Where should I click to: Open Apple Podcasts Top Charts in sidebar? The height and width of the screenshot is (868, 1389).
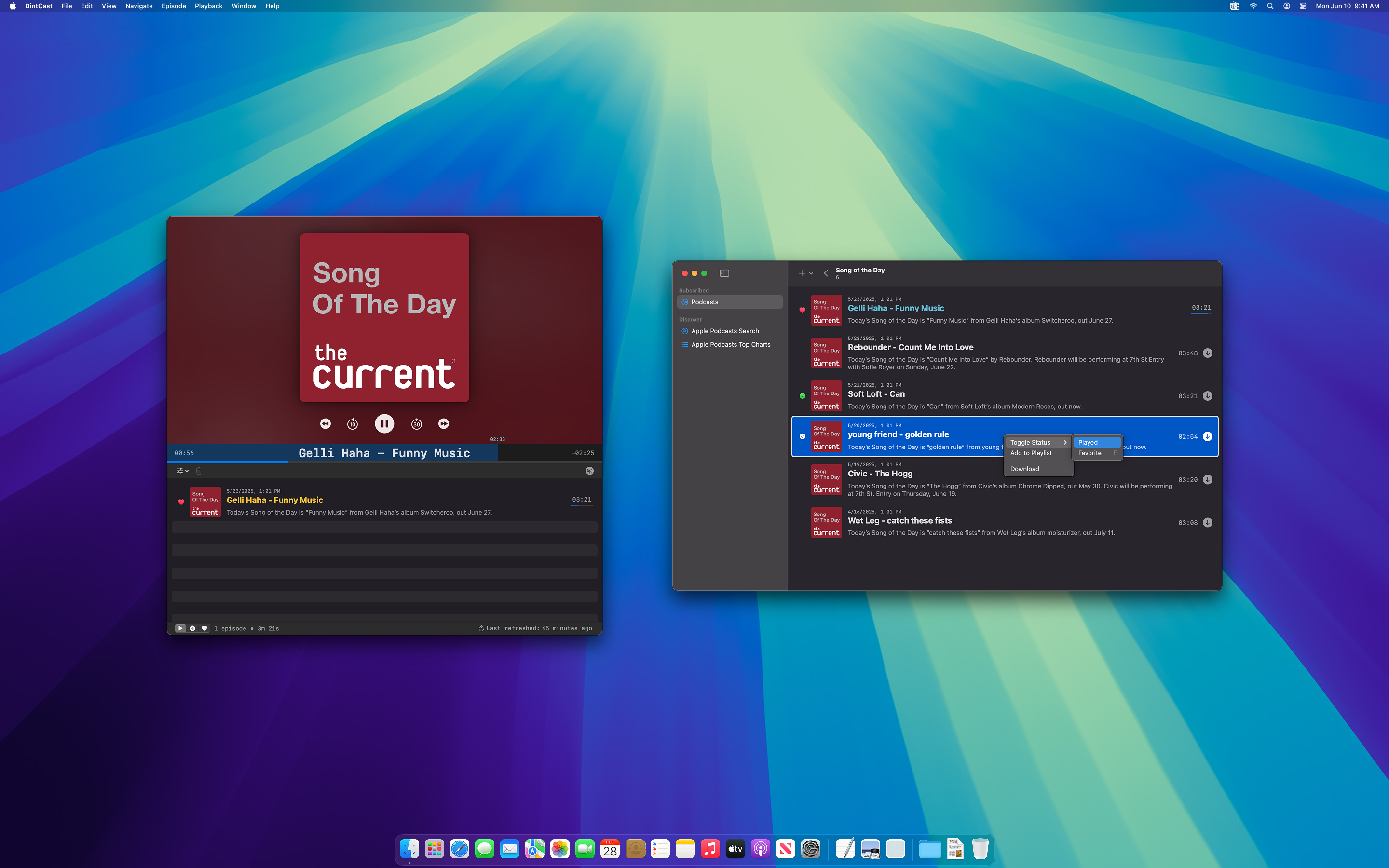(730, 344)
